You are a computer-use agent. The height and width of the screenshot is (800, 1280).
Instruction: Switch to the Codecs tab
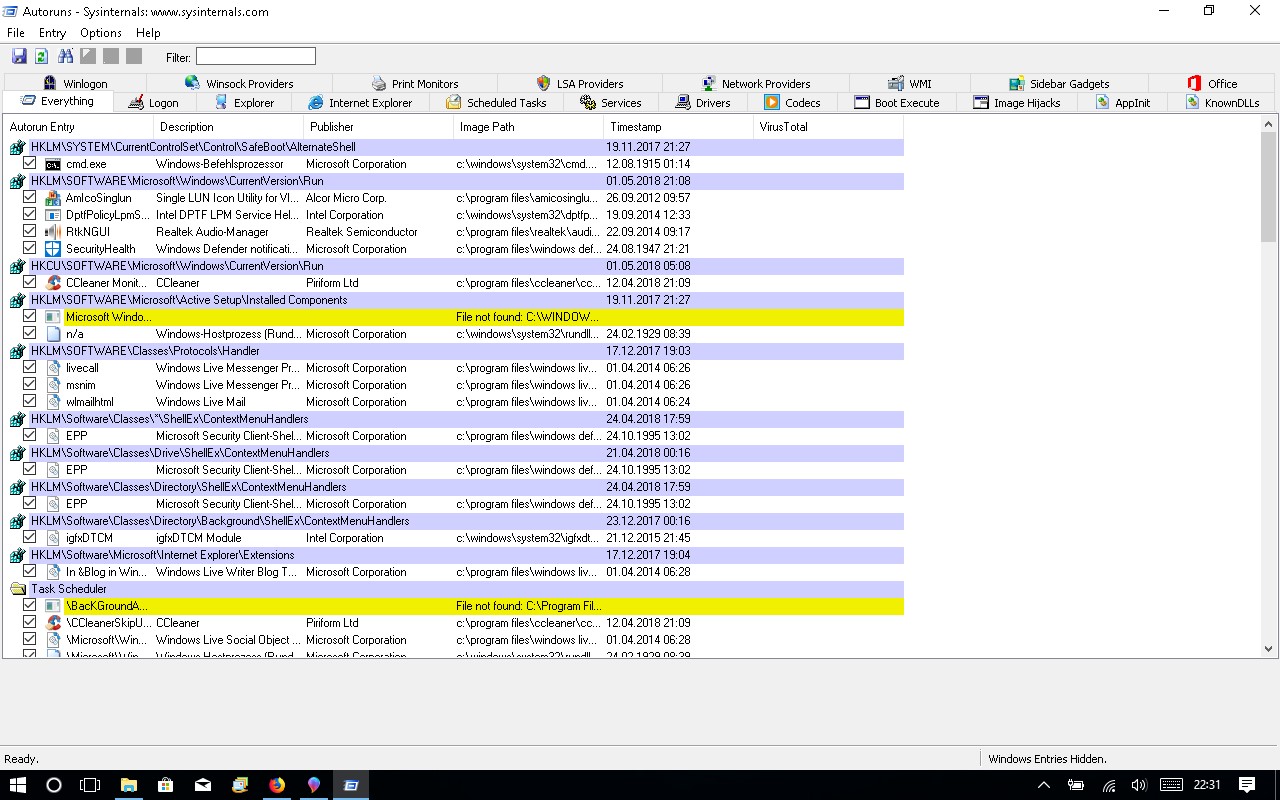click(792, 103)
